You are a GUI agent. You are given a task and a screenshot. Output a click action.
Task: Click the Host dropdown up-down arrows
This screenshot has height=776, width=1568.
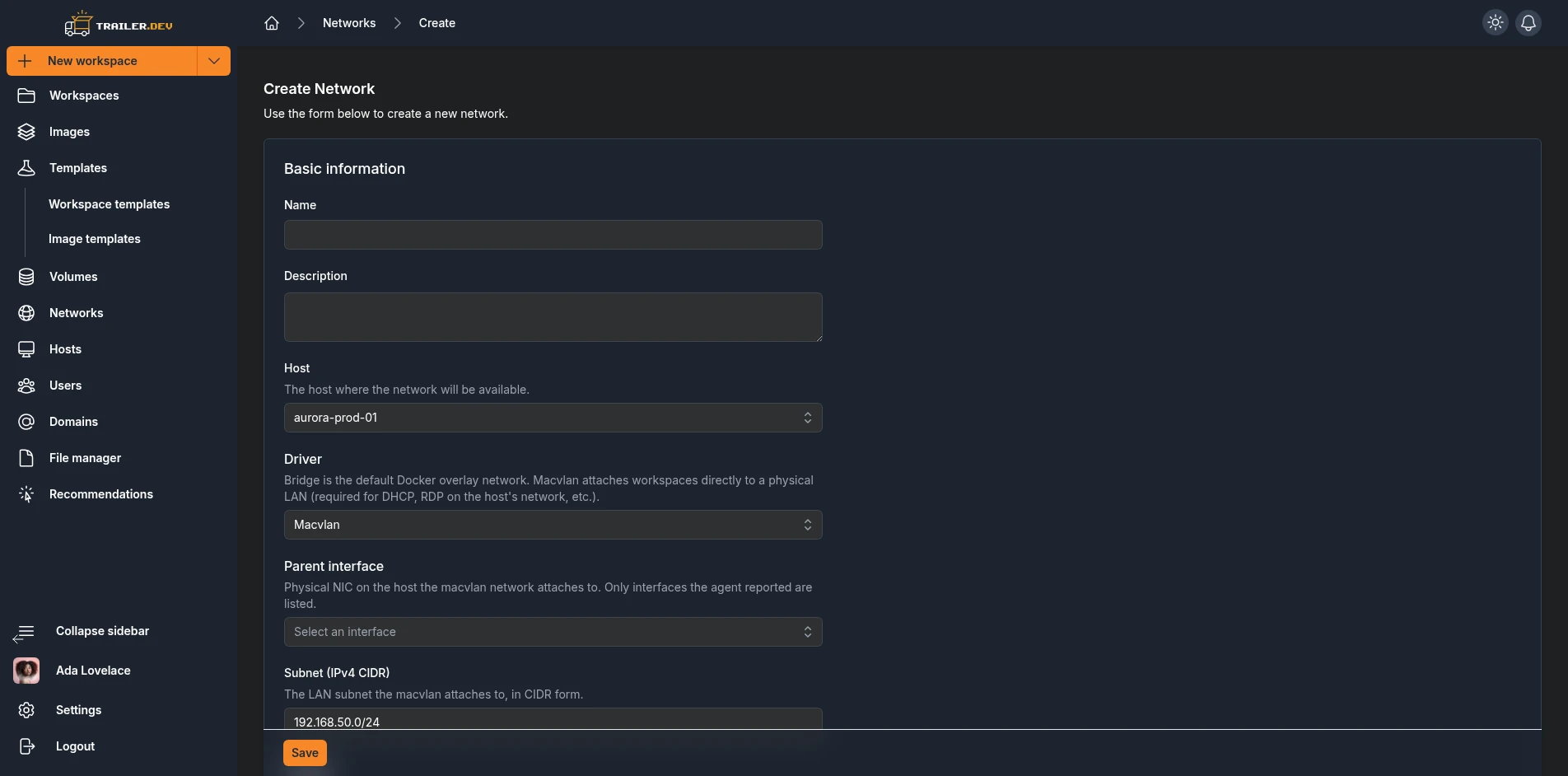[808, 418]
